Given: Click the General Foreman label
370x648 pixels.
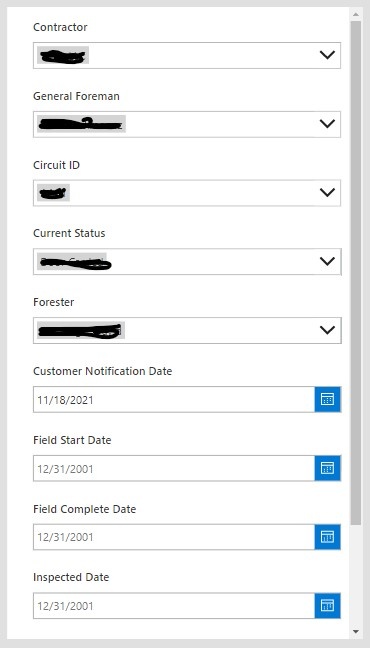Looking at the screenshot, I should coord(76,96).
